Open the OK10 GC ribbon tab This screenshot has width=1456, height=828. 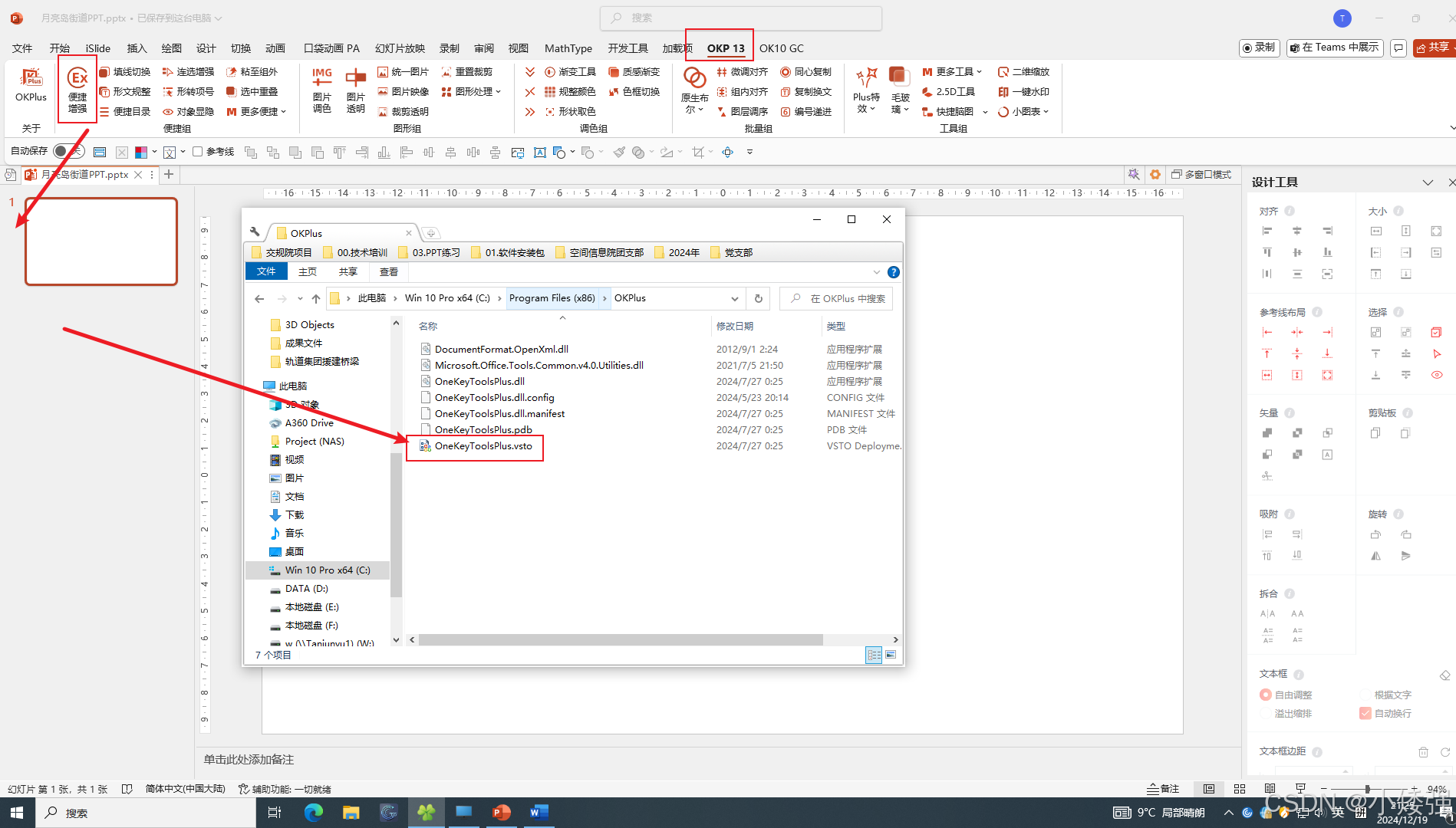[x=781, y=48]
